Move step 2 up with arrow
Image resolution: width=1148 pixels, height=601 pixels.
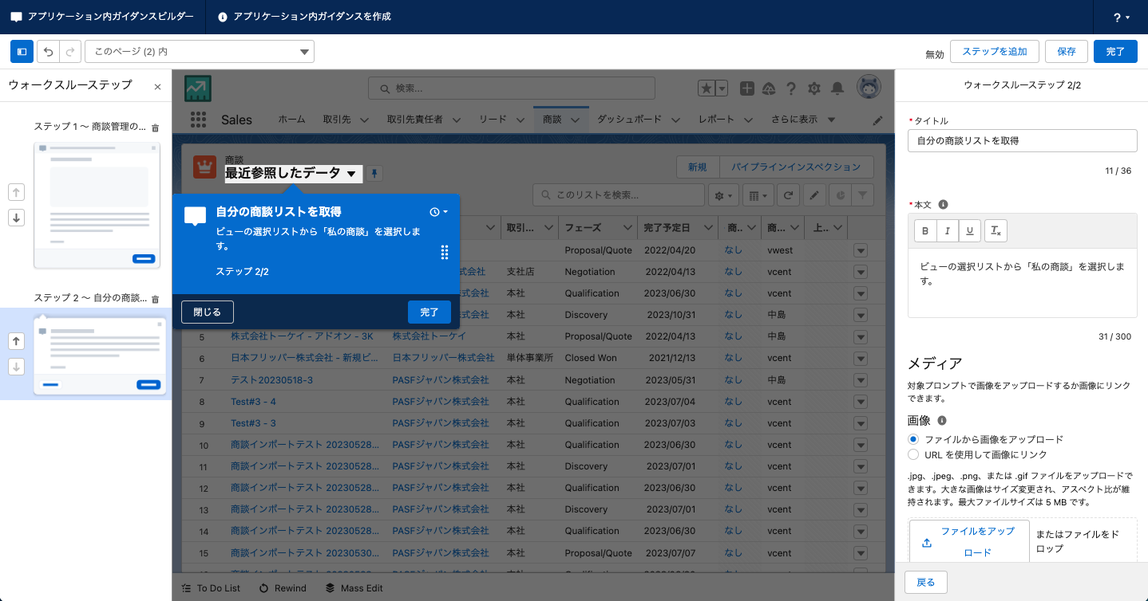16,341
